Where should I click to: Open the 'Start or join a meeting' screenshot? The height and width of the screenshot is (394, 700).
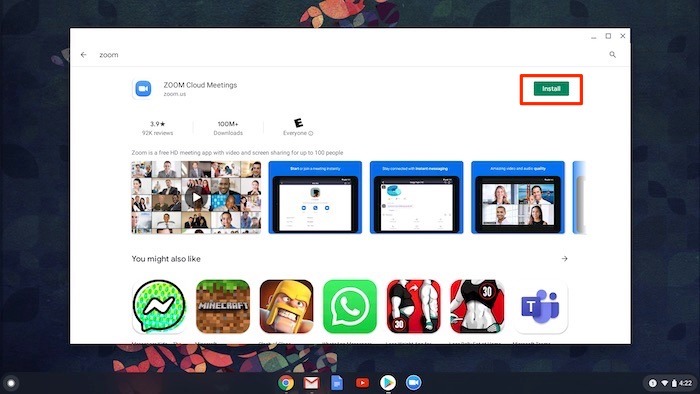click(315, 197)
